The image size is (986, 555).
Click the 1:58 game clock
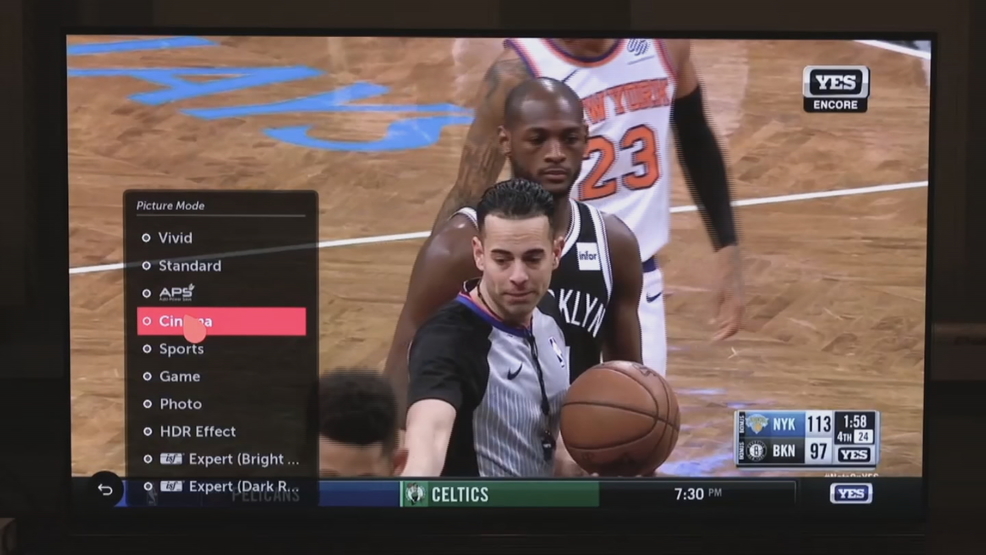pyautogui.click(x=855, y=421)
